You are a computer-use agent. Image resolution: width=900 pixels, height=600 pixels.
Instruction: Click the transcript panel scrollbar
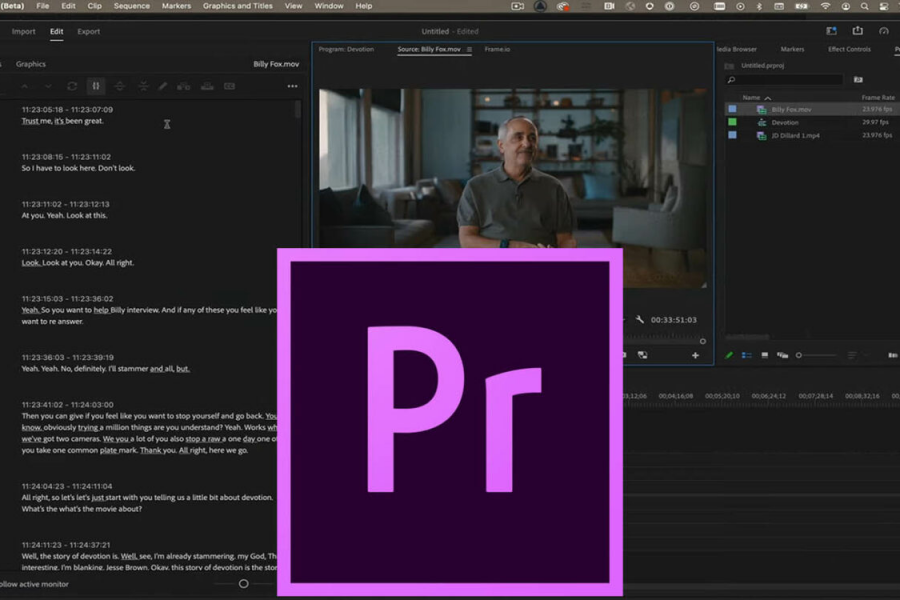(x=297, y=109)
